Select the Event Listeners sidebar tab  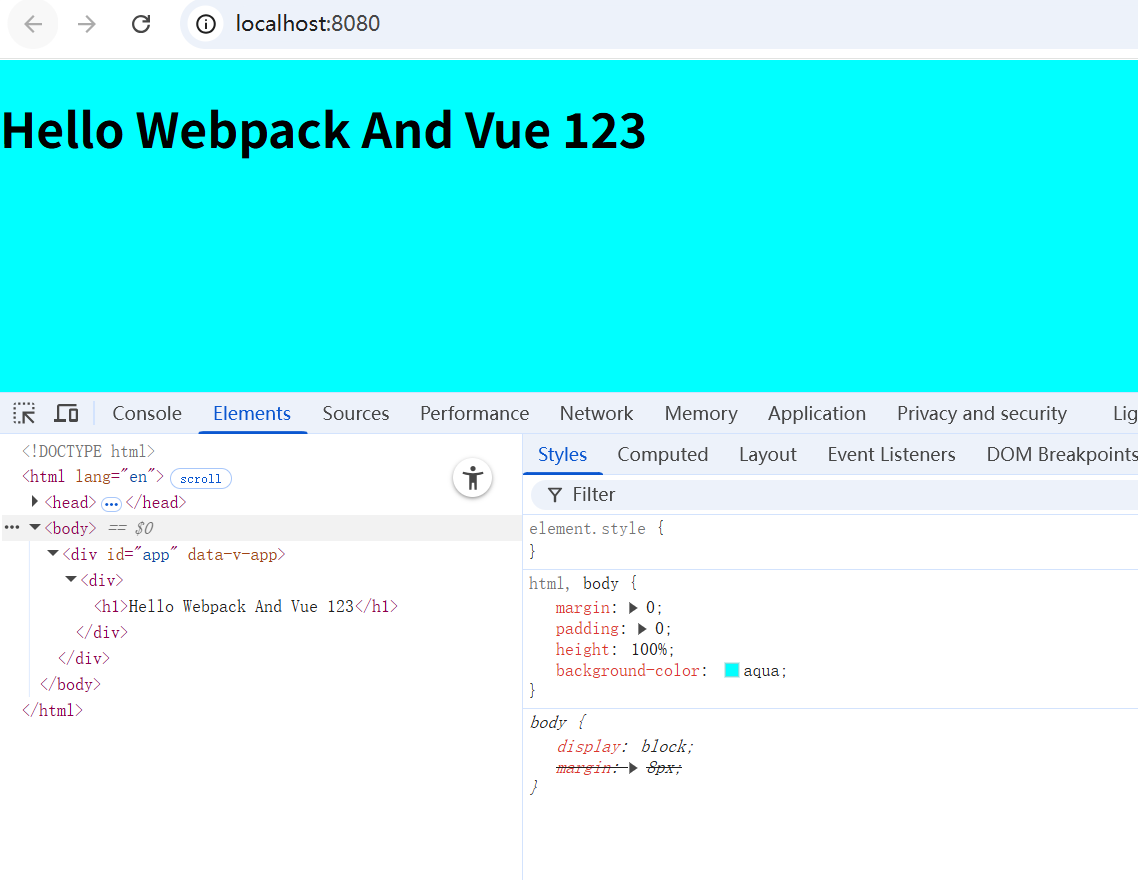coord(891,455)
